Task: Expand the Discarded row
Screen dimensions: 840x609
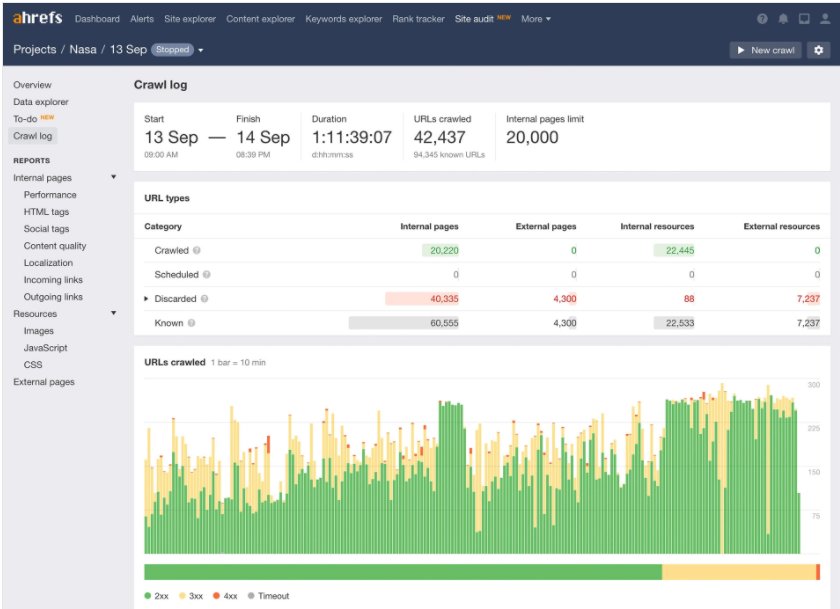Action: 147,299
